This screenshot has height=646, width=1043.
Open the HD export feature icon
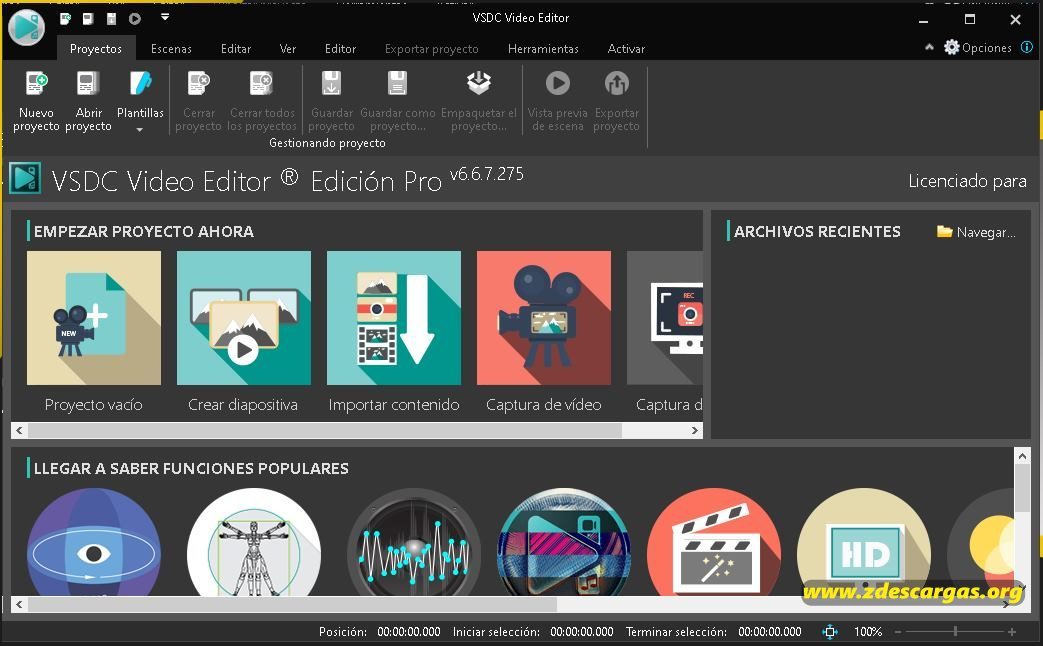tap(864, 542)
